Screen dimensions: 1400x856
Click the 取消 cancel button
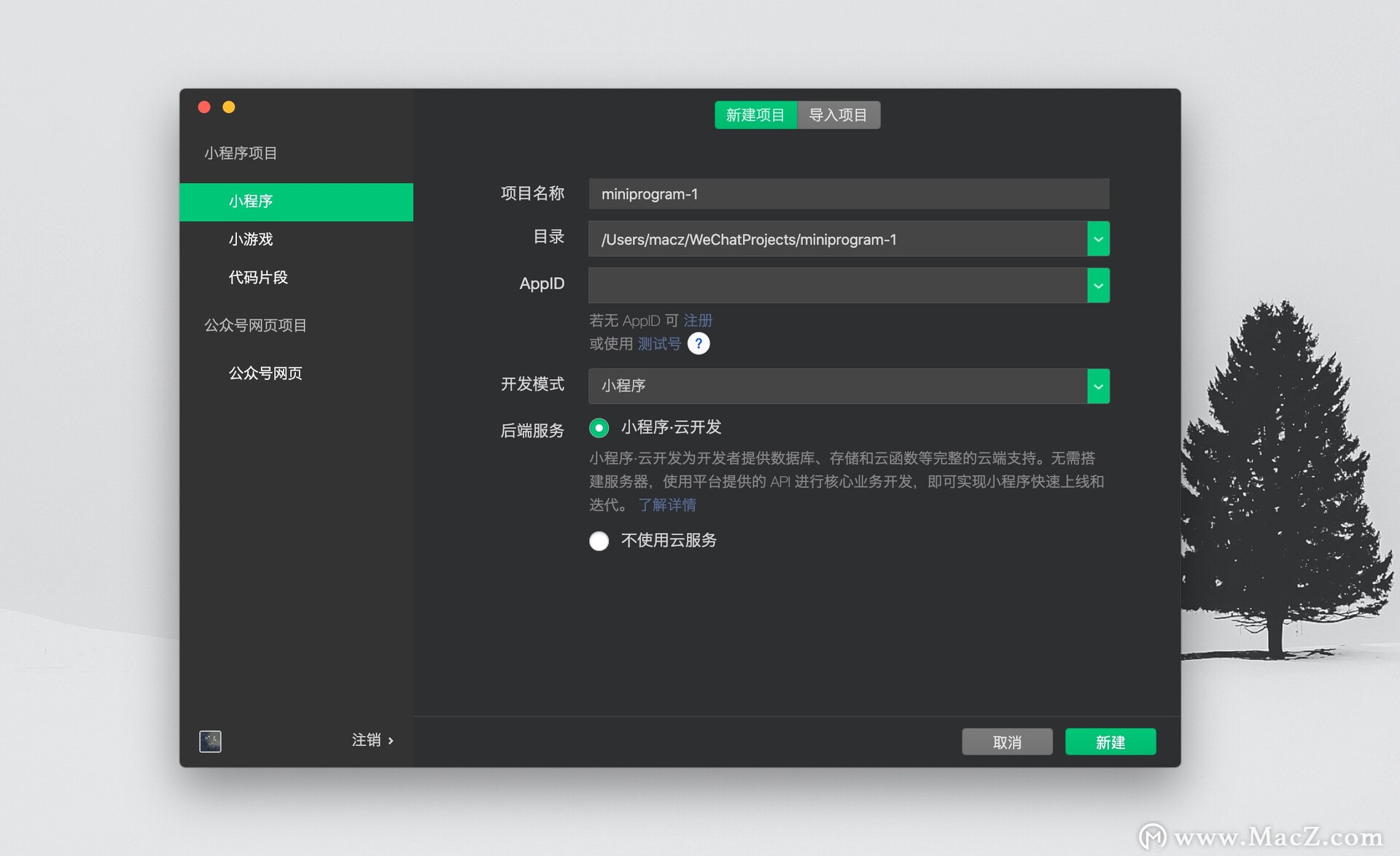pos(1007,742)
